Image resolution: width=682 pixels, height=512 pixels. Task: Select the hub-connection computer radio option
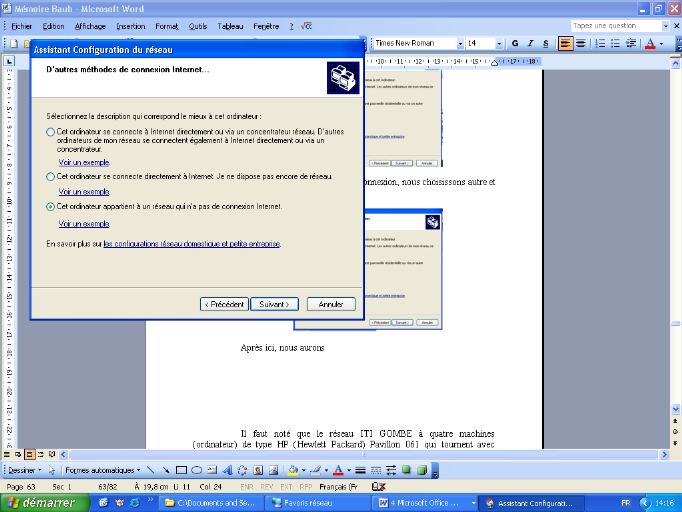(50, 132)
